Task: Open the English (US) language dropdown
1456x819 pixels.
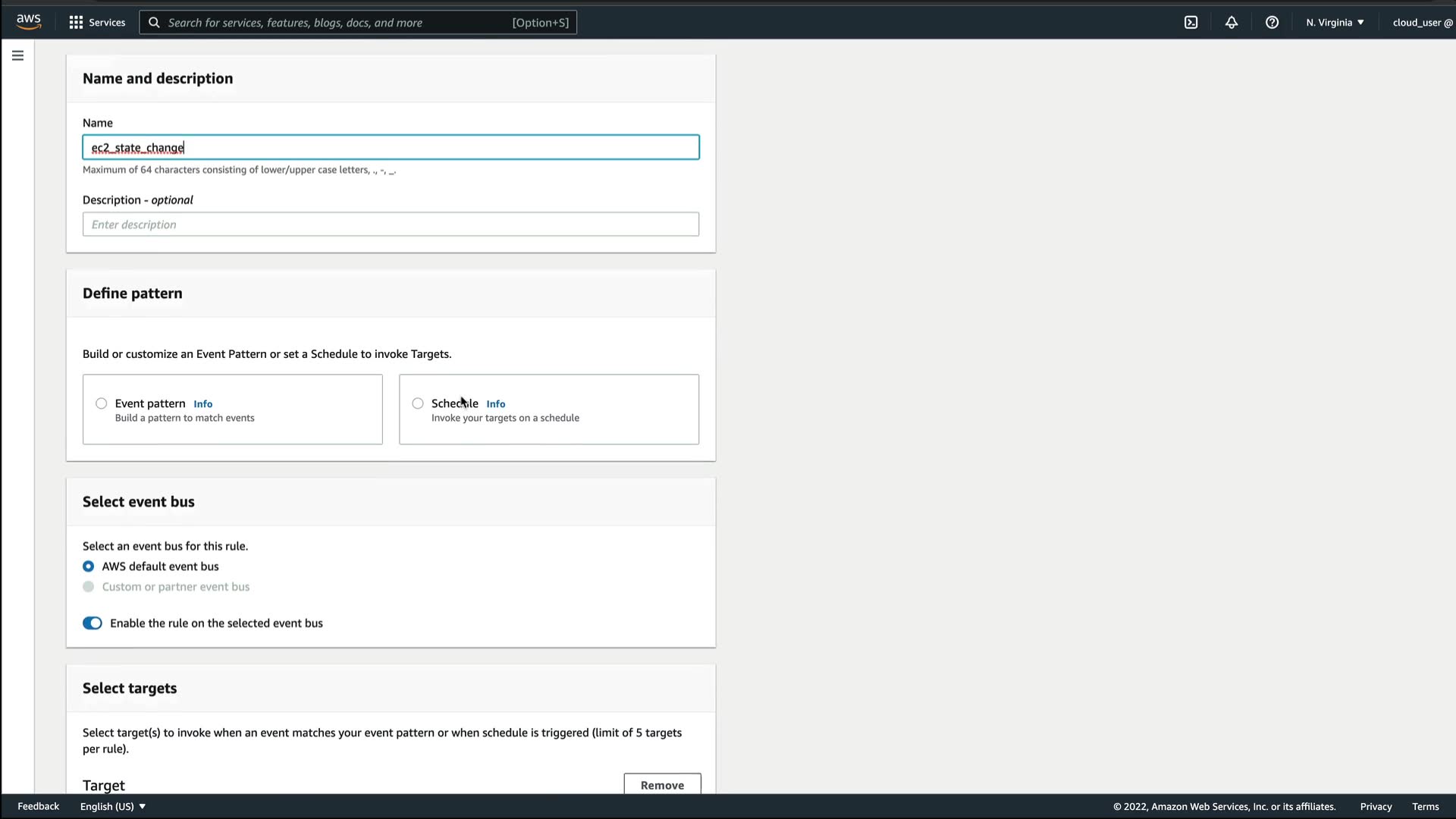Action: 113,806
